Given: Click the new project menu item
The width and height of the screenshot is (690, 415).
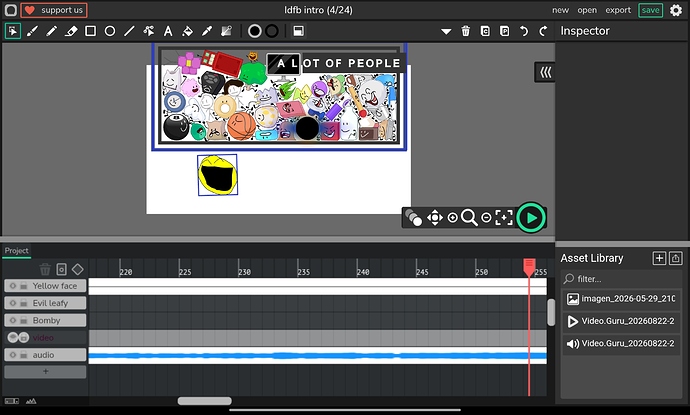Looking at the screenshot, I should 560,10.
